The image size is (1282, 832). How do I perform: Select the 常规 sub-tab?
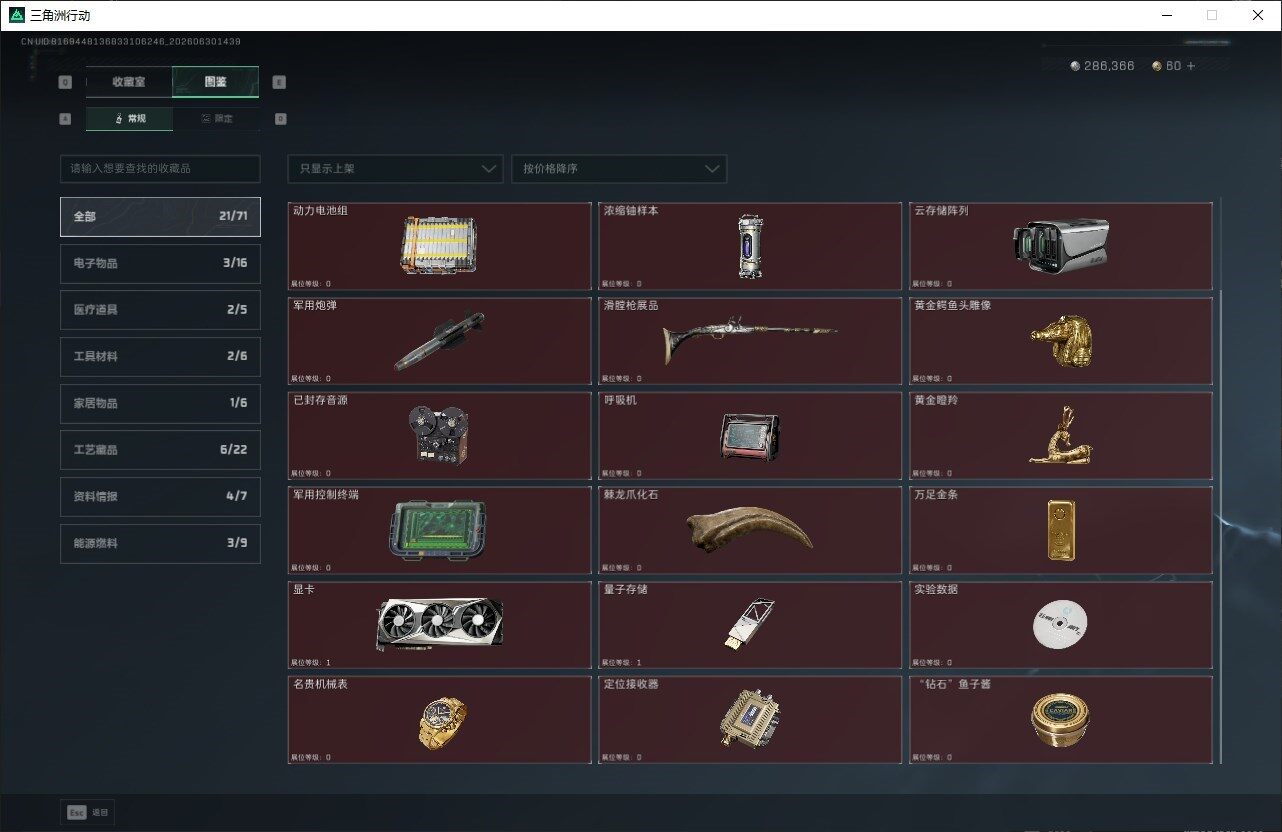coord(129,118)
